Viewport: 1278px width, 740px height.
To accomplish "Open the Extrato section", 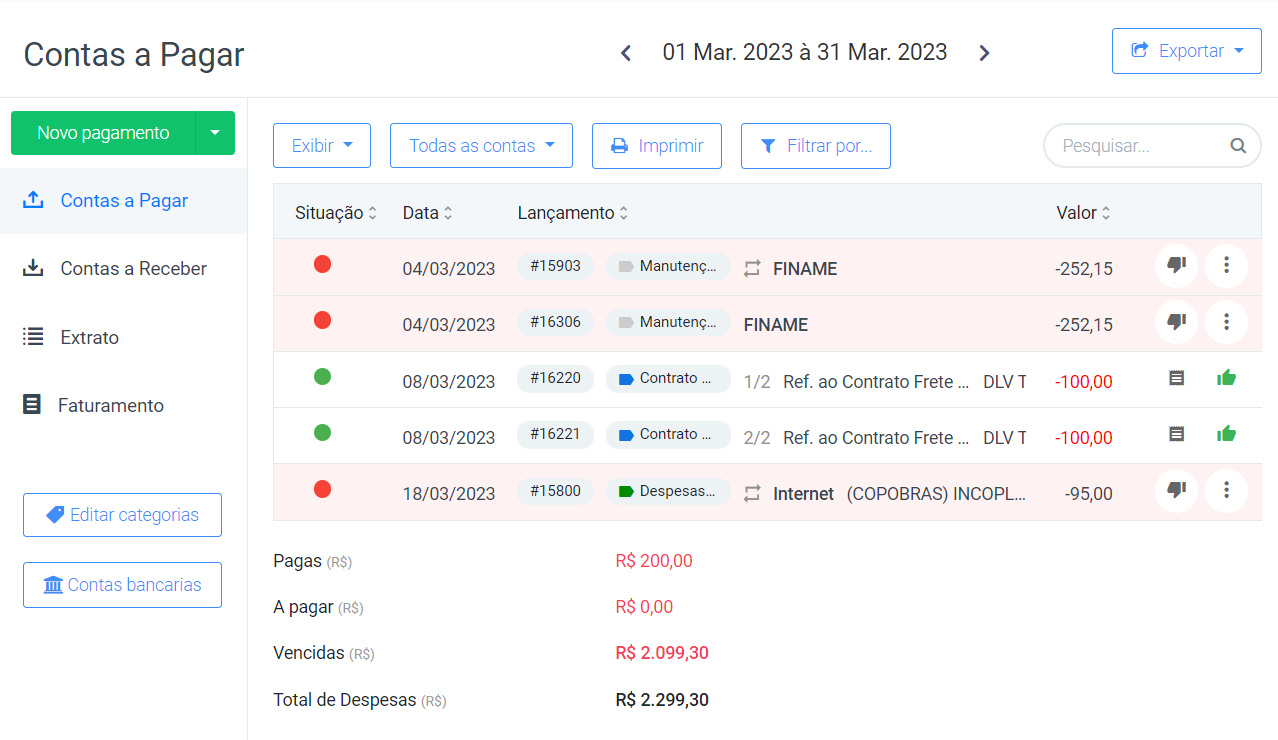I will coord(89,337).
